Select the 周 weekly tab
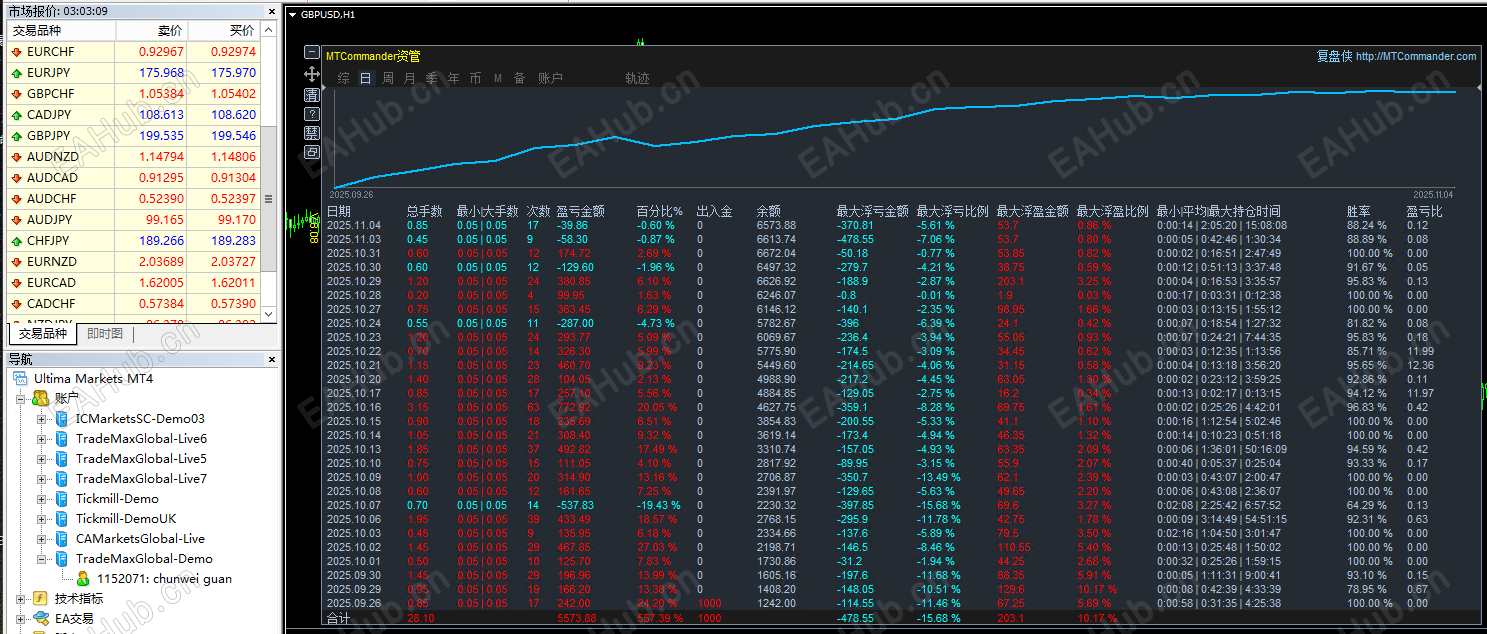This screenshot has height=634, width=1487. point(388,78)
